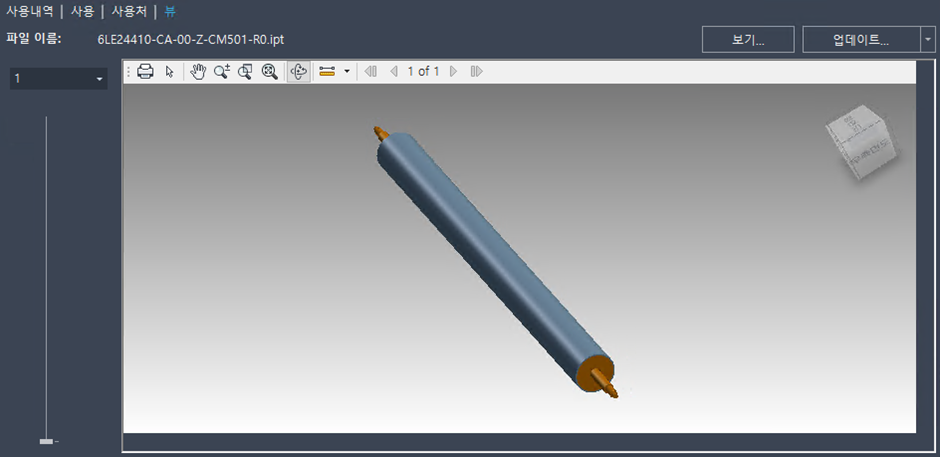Click the Fit to Window icon
Viewport: 940px width, 457px height.
tap(269, 72)
